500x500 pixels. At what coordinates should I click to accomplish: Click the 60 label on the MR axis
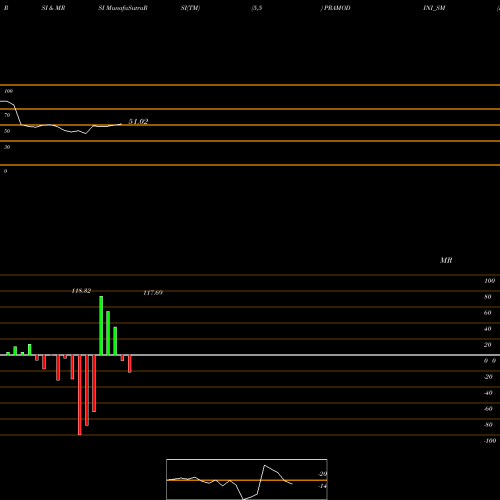[488, 313]
